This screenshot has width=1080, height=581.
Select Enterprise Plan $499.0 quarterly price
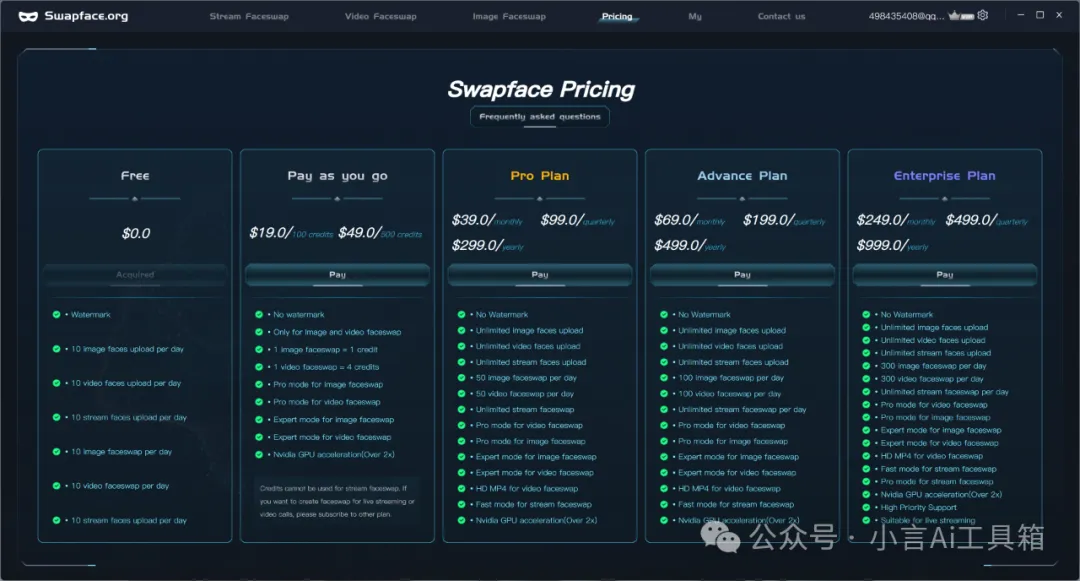point(986,220)
